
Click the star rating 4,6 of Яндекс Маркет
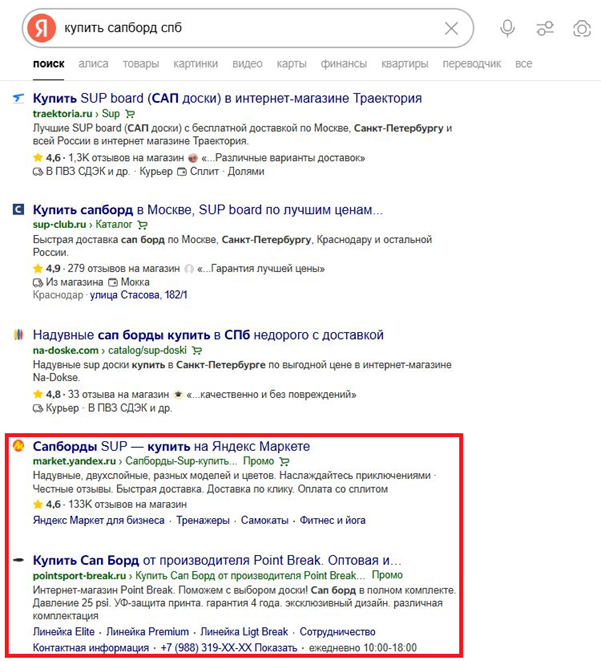pyautogui.click(x=47, y=505)
